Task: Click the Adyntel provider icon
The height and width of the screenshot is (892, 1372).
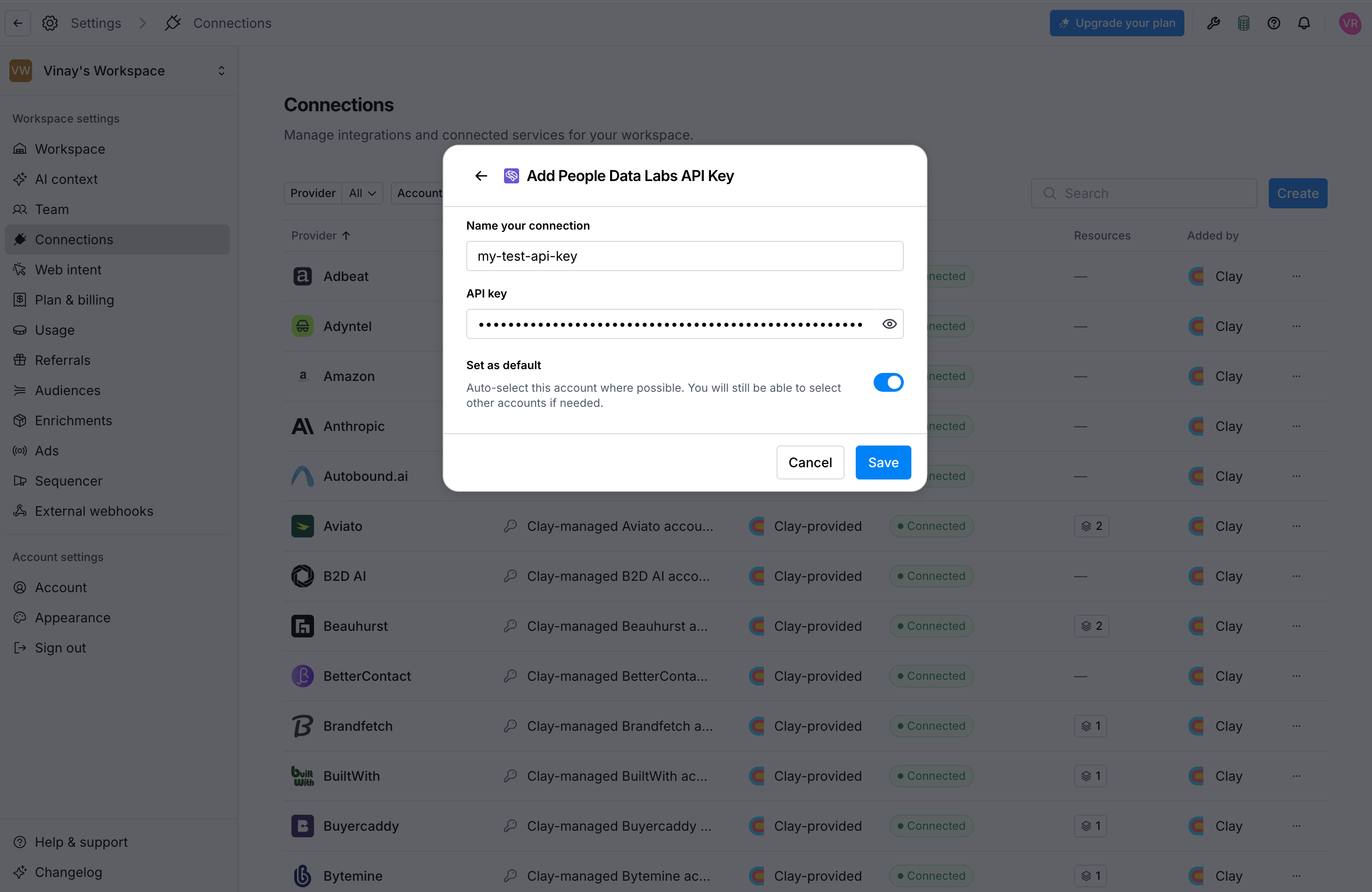Action: coord(303,326)
